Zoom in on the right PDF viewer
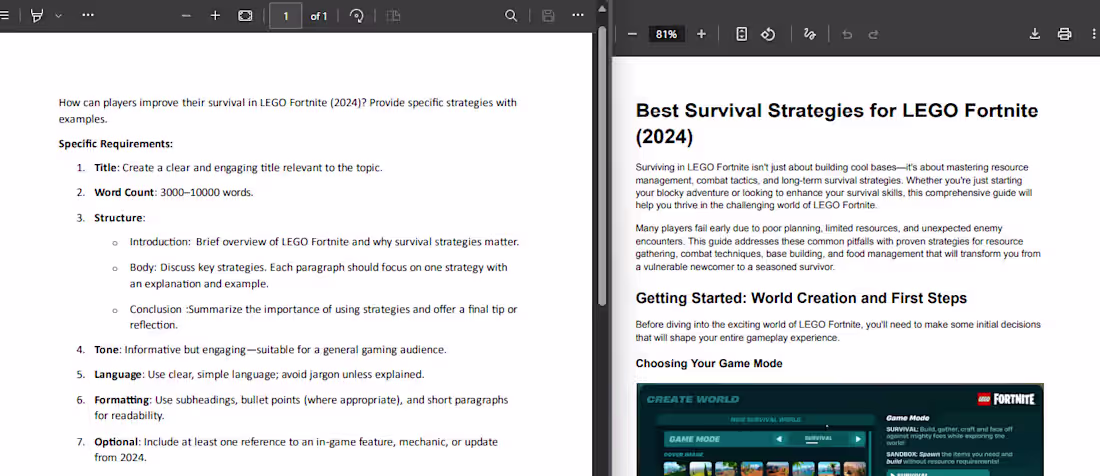The width and height of the screenshot is (1100, 476). point(701,34)
